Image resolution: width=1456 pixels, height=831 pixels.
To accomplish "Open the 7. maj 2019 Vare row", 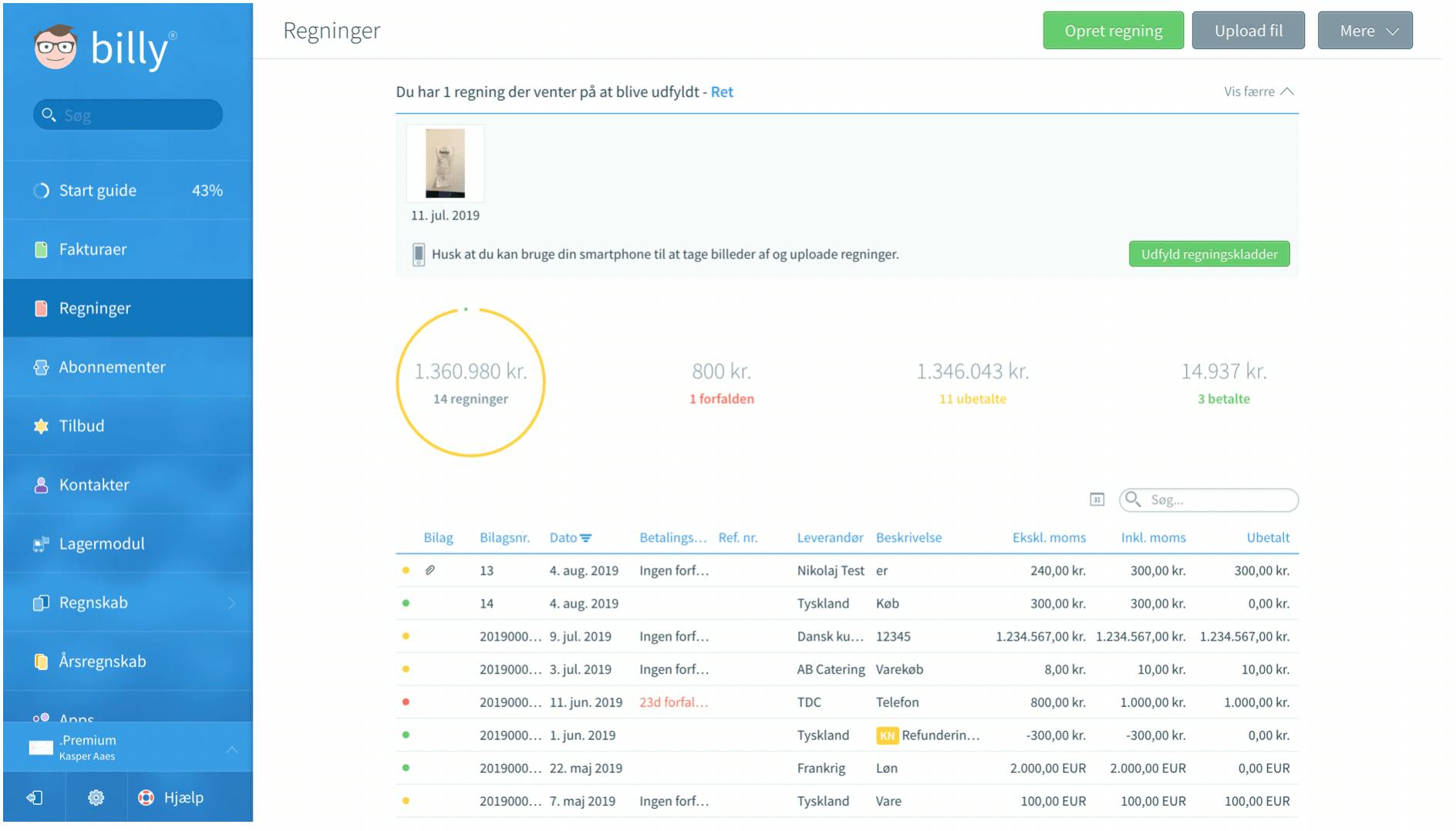I will tap(847, 801).
